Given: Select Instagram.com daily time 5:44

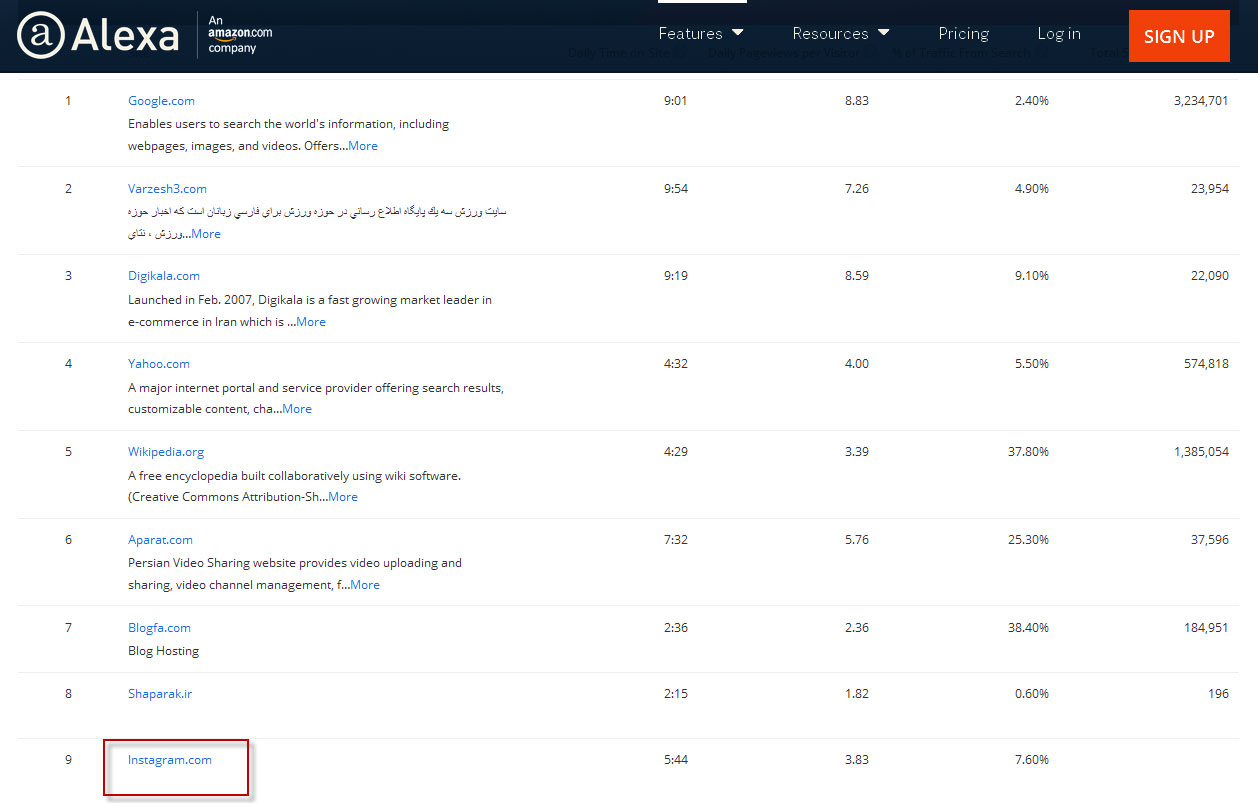Looking at the screenshot, I should pos(676,760).
